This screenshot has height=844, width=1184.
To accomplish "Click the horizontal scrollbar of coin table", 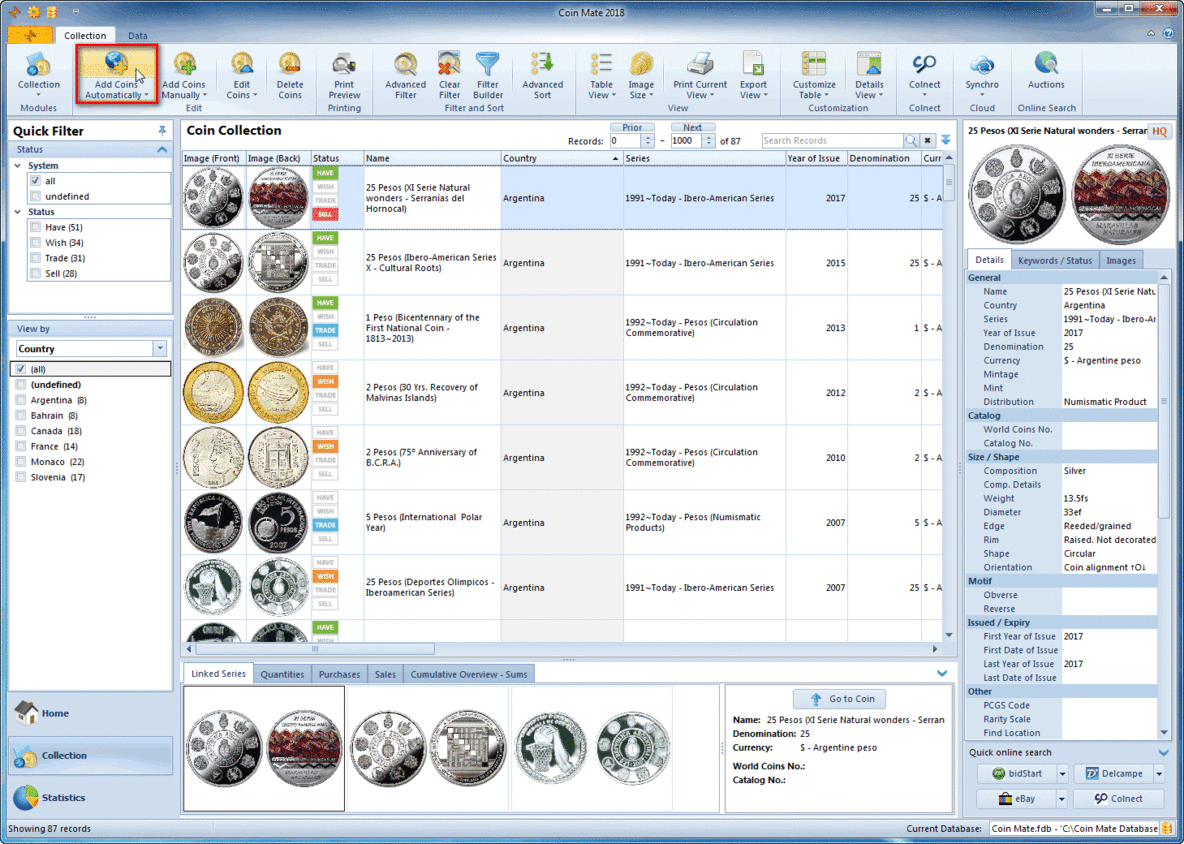I will click(x=560, y=649).
